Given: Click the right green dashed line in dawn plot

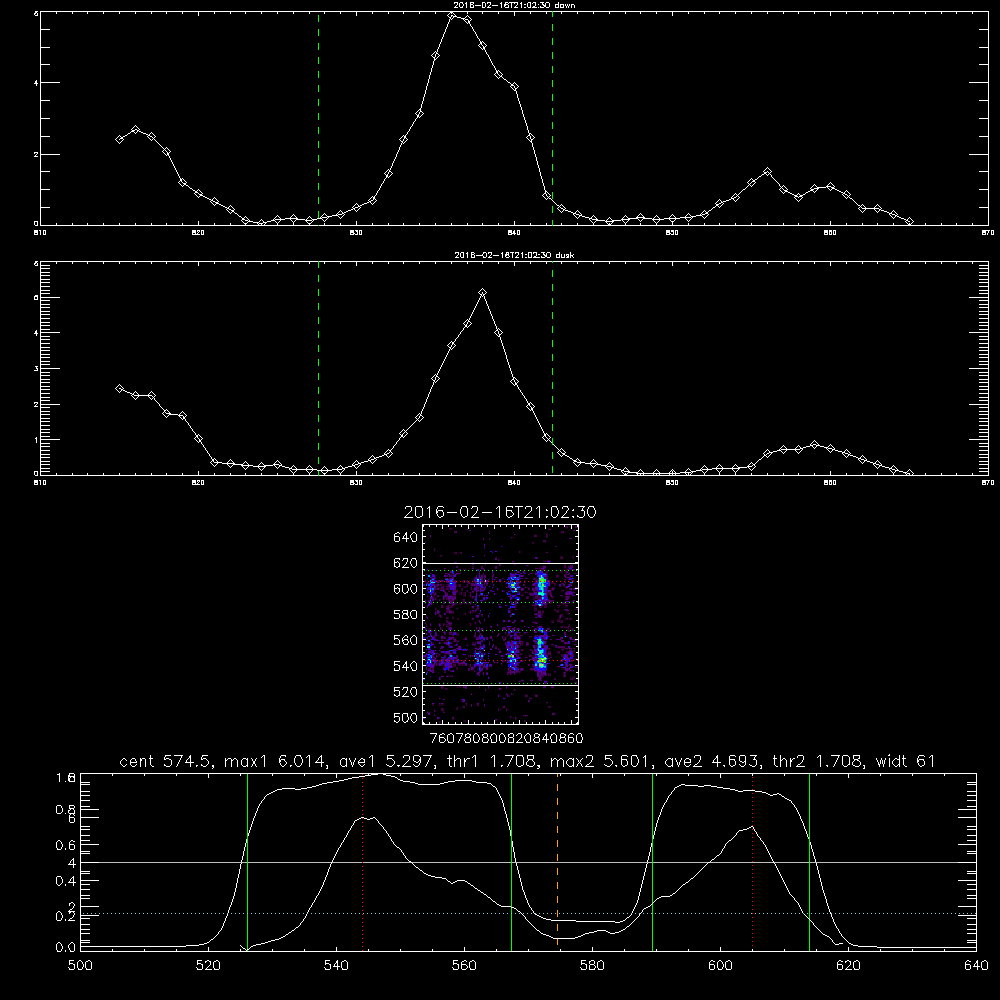Looking at the screenshot, I should click(552, 118).
